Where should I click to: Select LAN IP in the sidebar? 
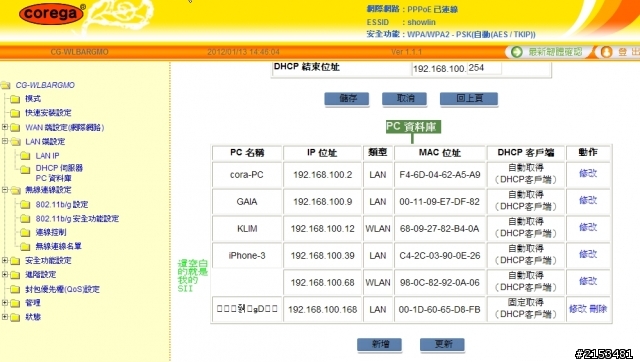pos(47,155)
